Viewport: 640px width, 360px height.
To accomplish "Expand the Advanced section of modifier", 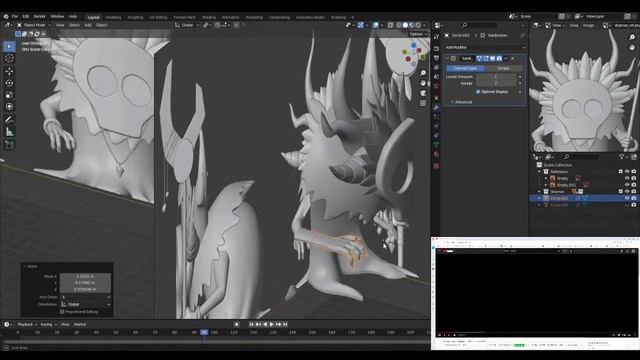I will [461, 102].
